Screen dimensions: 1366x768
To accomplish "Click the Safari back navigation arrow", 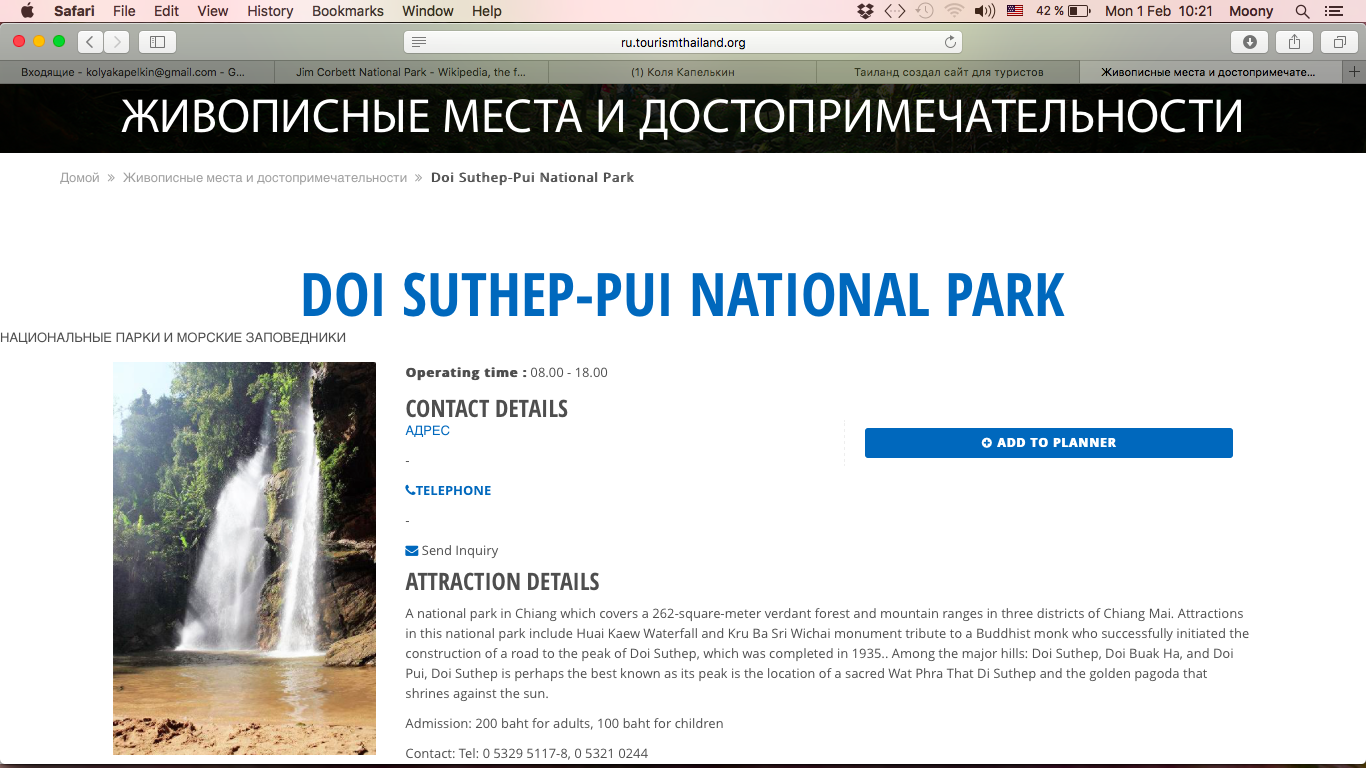I will [91, 42].
